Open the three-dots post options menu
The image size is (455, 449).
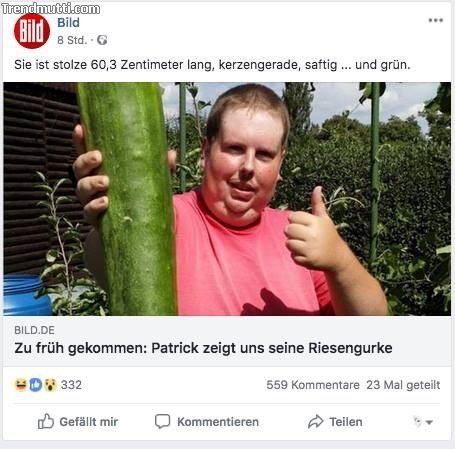coord(436,20)
